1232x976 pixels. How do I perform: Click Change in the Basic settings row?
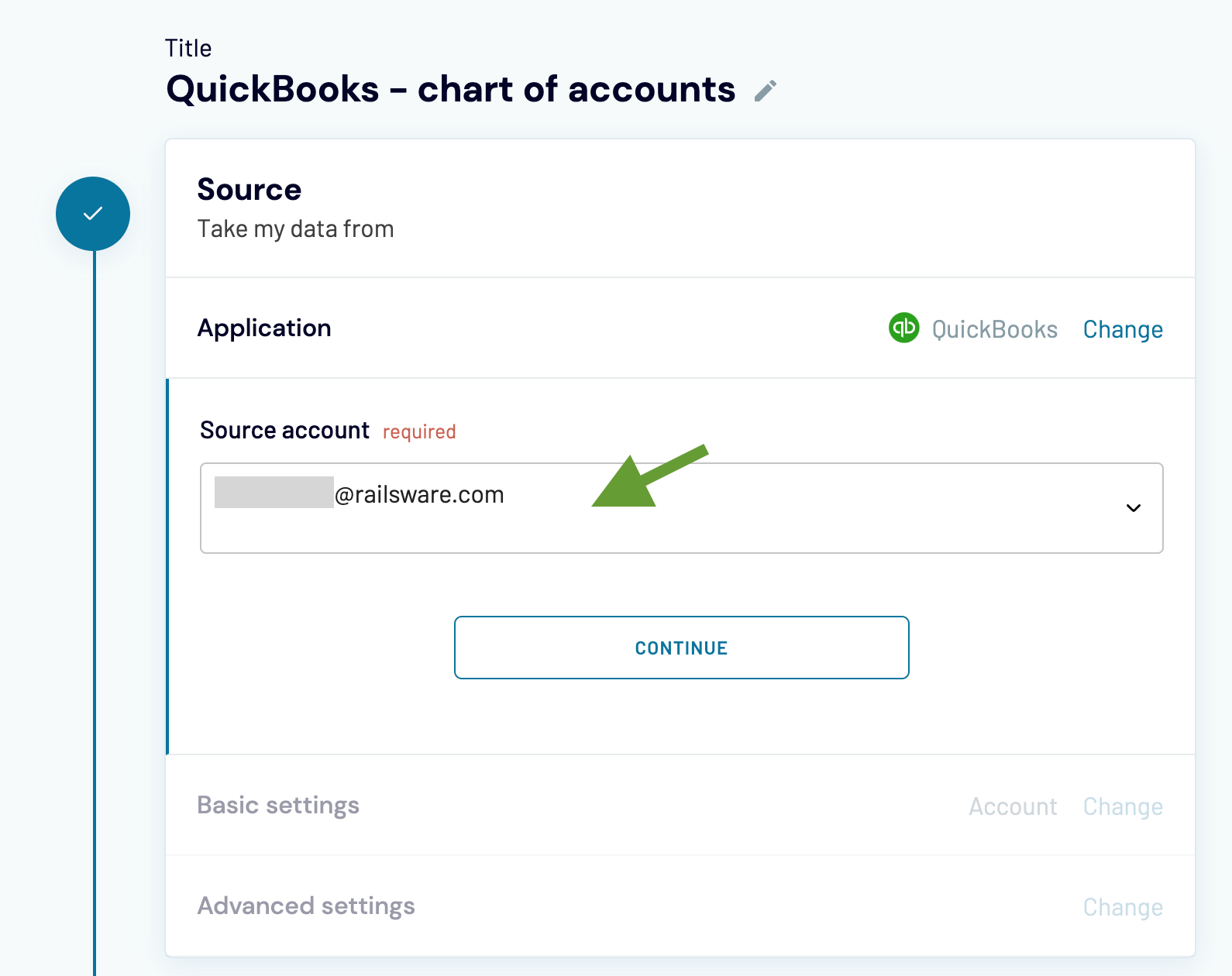pos(1123,806)
